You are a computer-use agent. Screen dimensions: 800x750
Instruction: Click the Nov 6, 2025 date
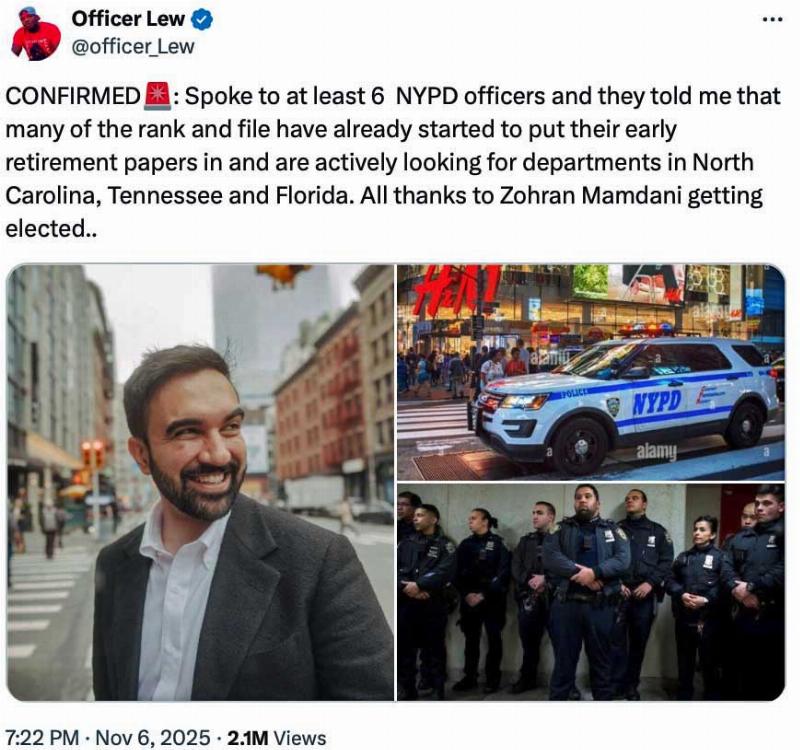pos(153,738)
